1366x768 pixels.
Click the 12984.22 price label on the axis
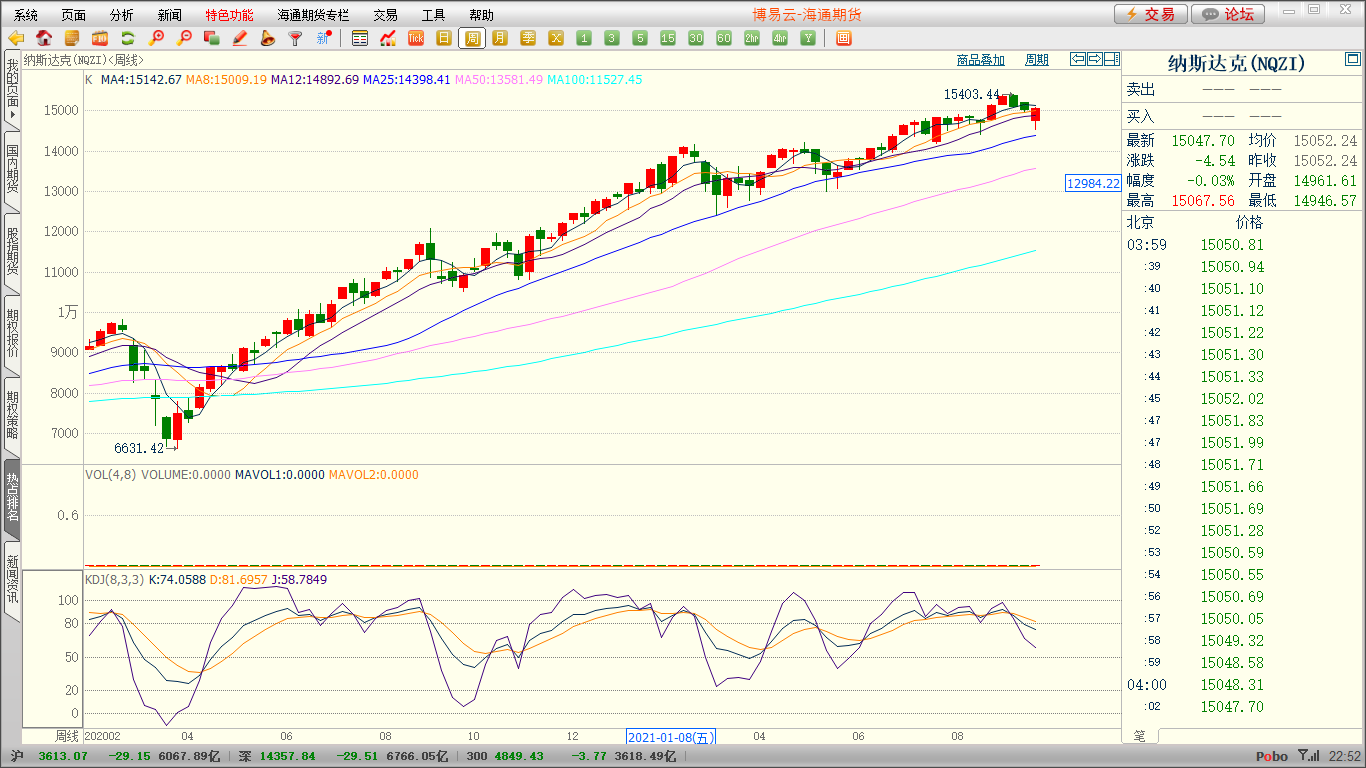pyautogui.click(x=1093, y=184)
